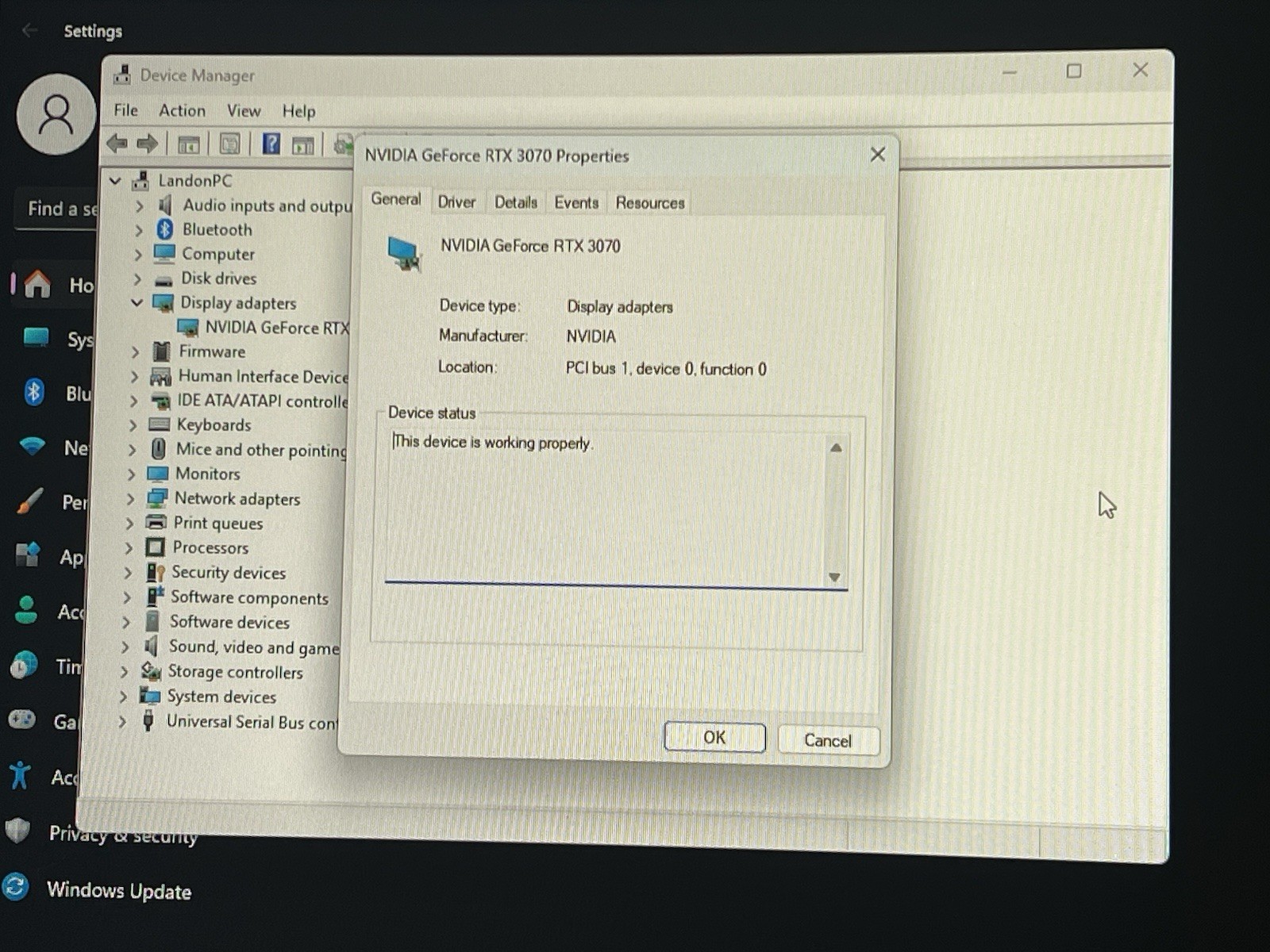Click device status scrollbar up arrow
This screenshot has width=1270, height=952.
[x=835, y=448]
